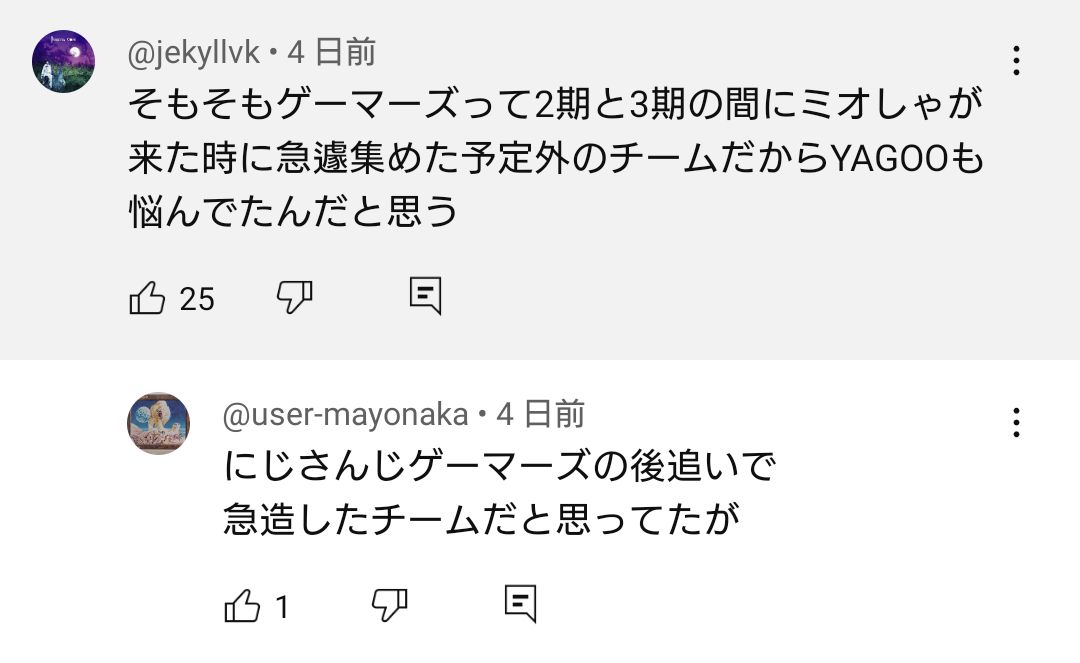Click the @jekyllvk profile avatar
This screenshot has width=1080, height=663.
[x=64, y=61]
